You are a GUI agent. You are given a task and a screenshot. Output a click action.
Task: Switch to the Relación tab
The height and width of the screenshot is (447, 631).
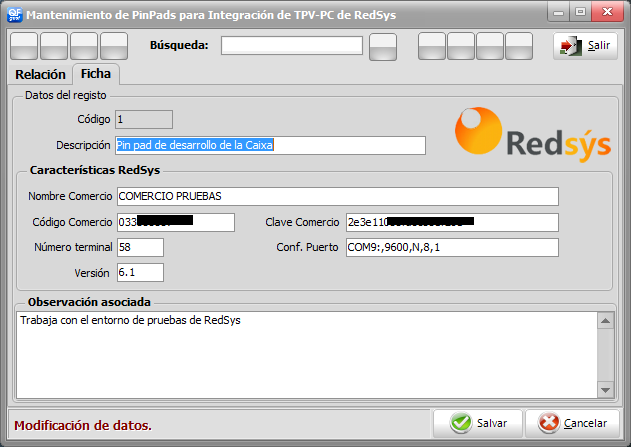coord(40,74)
